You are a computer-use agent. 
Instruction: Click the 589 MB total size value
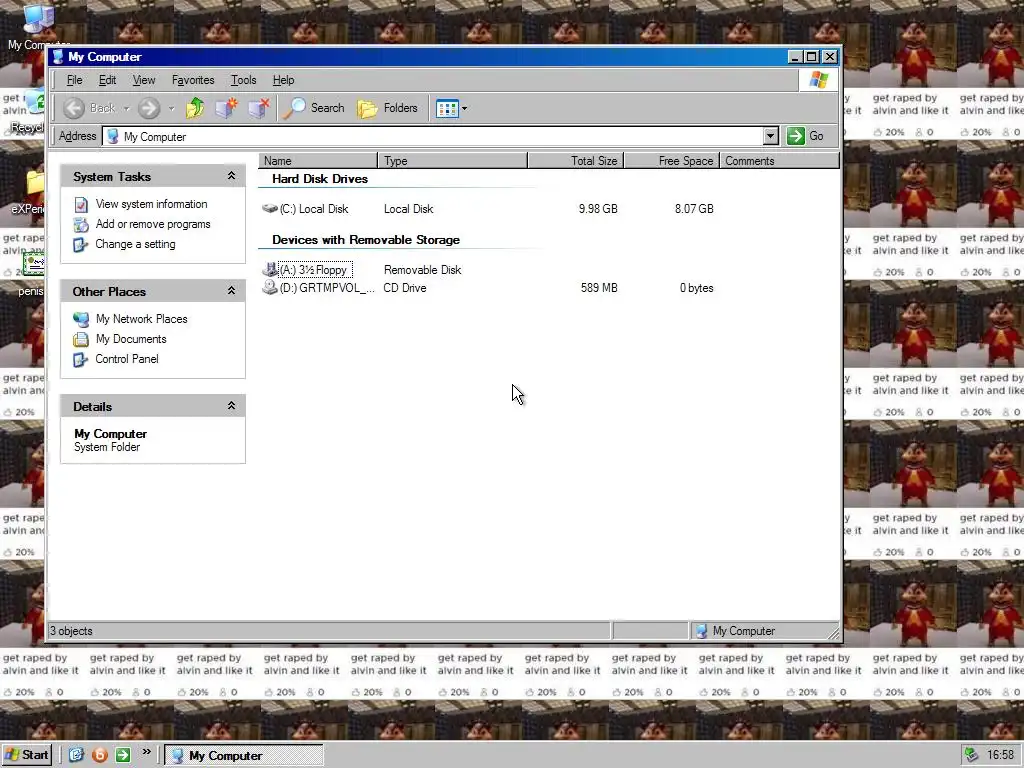599,288
